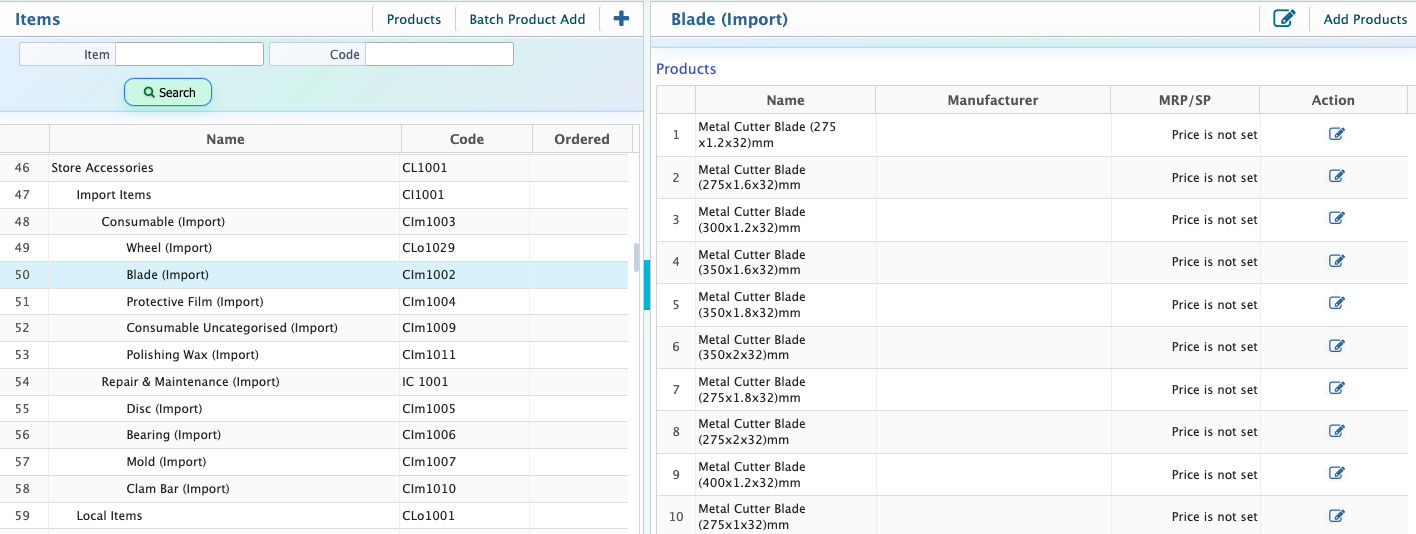The image size is (1416, 534).
Task: Edit product Metal Cutter Blade (350x1.8x32)mm
Action: [1336, 303]
